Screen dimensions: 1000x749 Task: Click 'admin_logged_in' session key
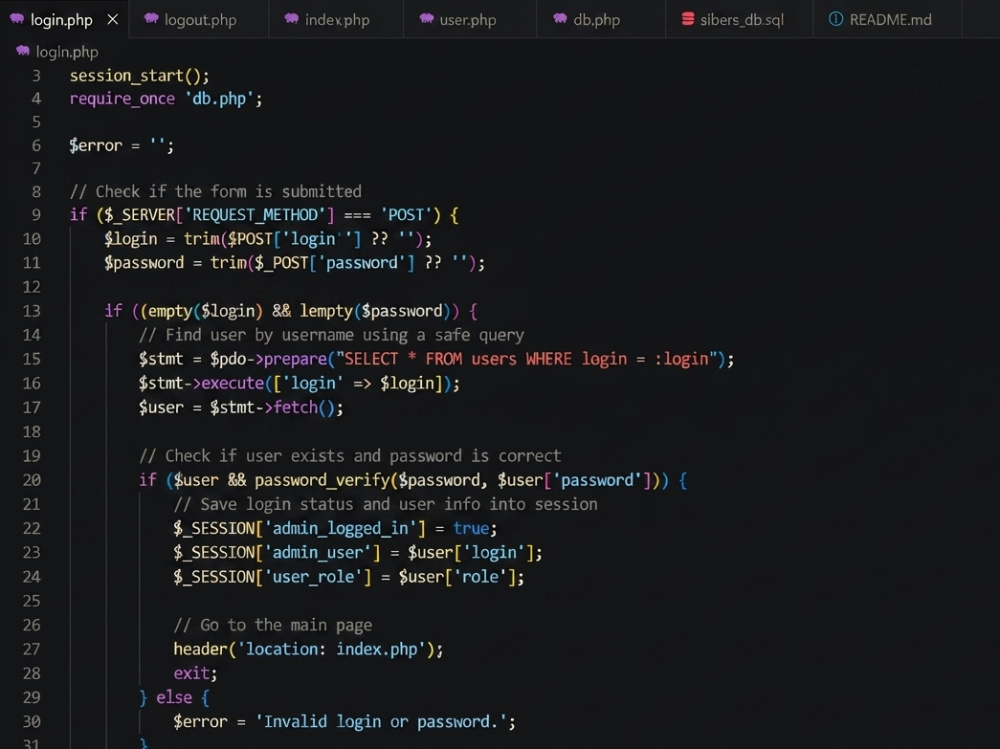(340, 528)
